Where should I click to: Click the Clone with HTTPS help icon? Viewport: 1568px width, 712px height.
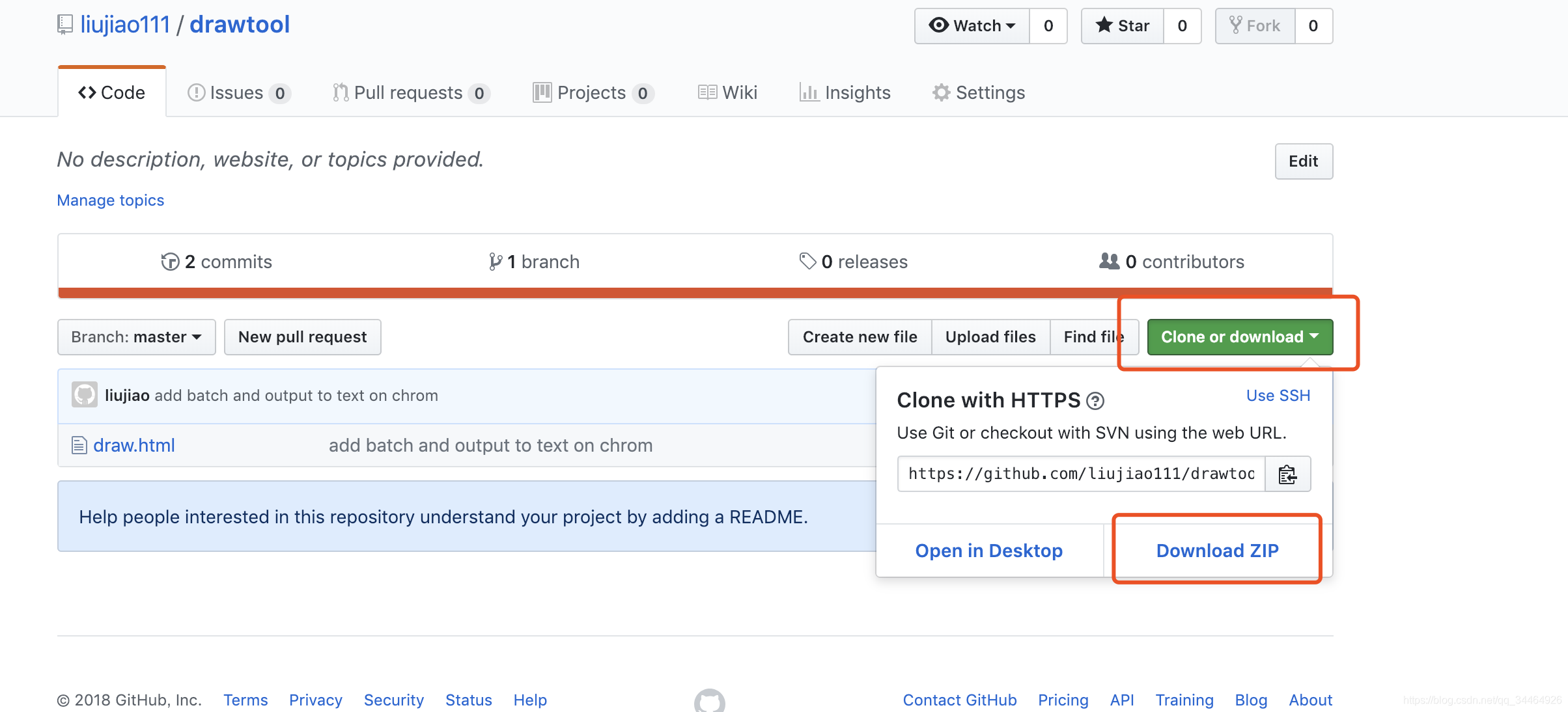click(x=1095, y=401)
